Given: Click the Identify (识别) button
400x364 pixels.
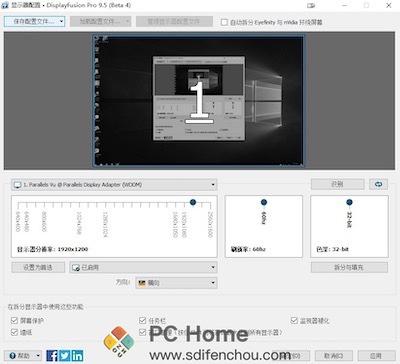Looking at the screenshot, I should coord(337,184).
